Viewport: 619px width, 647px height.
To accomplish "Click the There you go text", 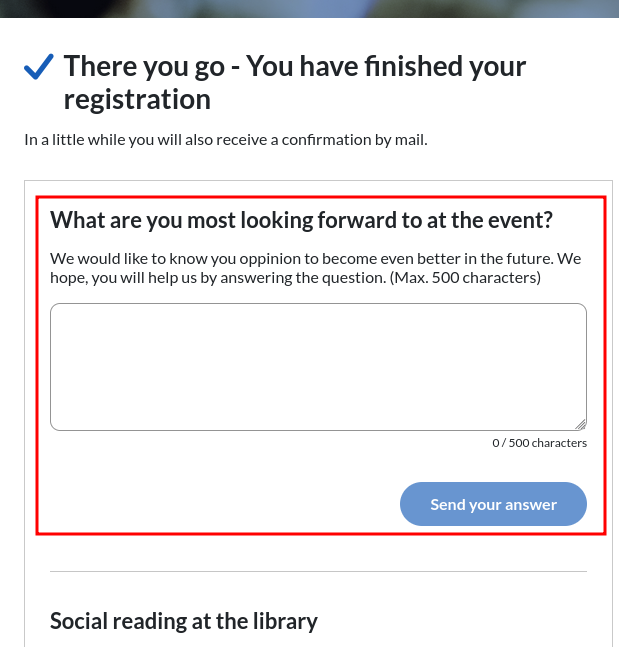I will pos(144,67).
